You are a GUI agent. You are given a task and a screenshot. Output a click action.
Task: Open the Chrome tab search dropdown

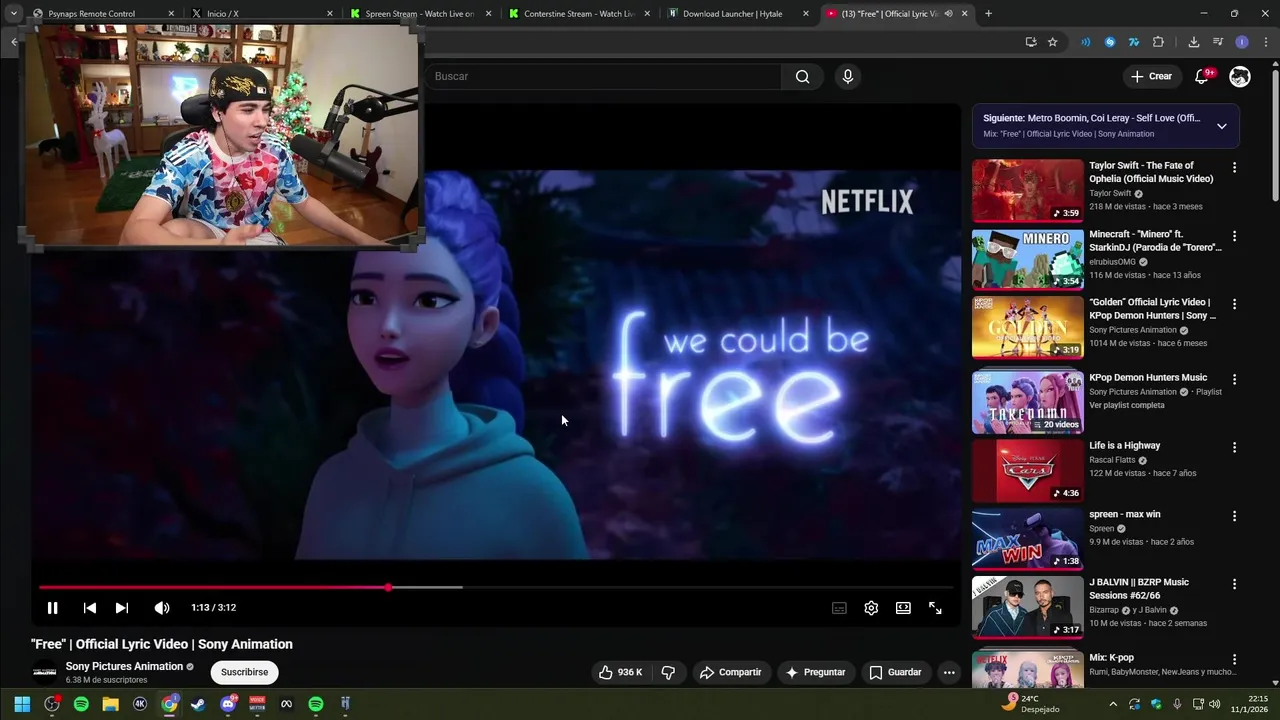click(x=13, y=14)
